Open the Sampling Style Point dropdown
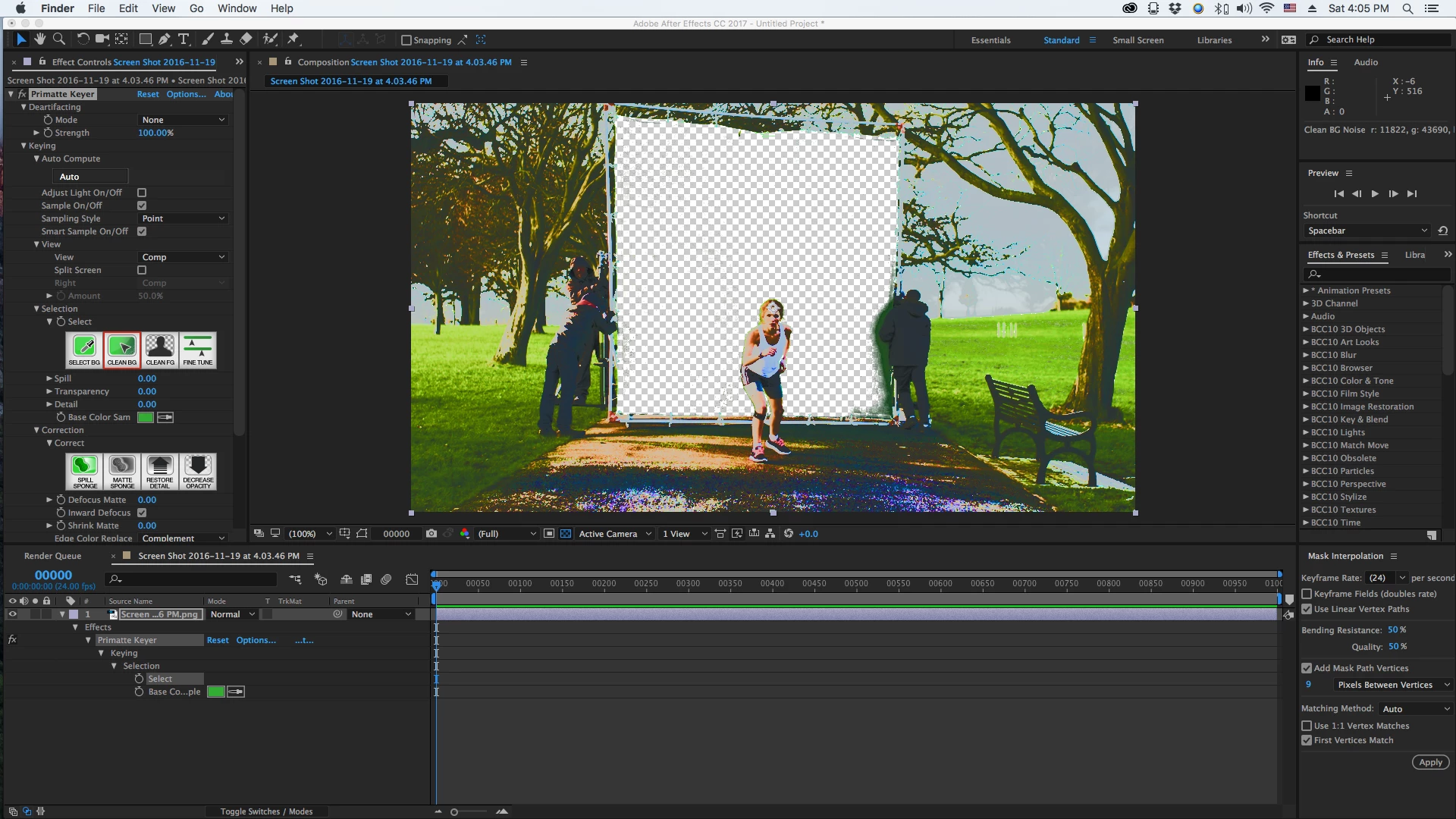1456x819 pixels. (x=184, y=218)
